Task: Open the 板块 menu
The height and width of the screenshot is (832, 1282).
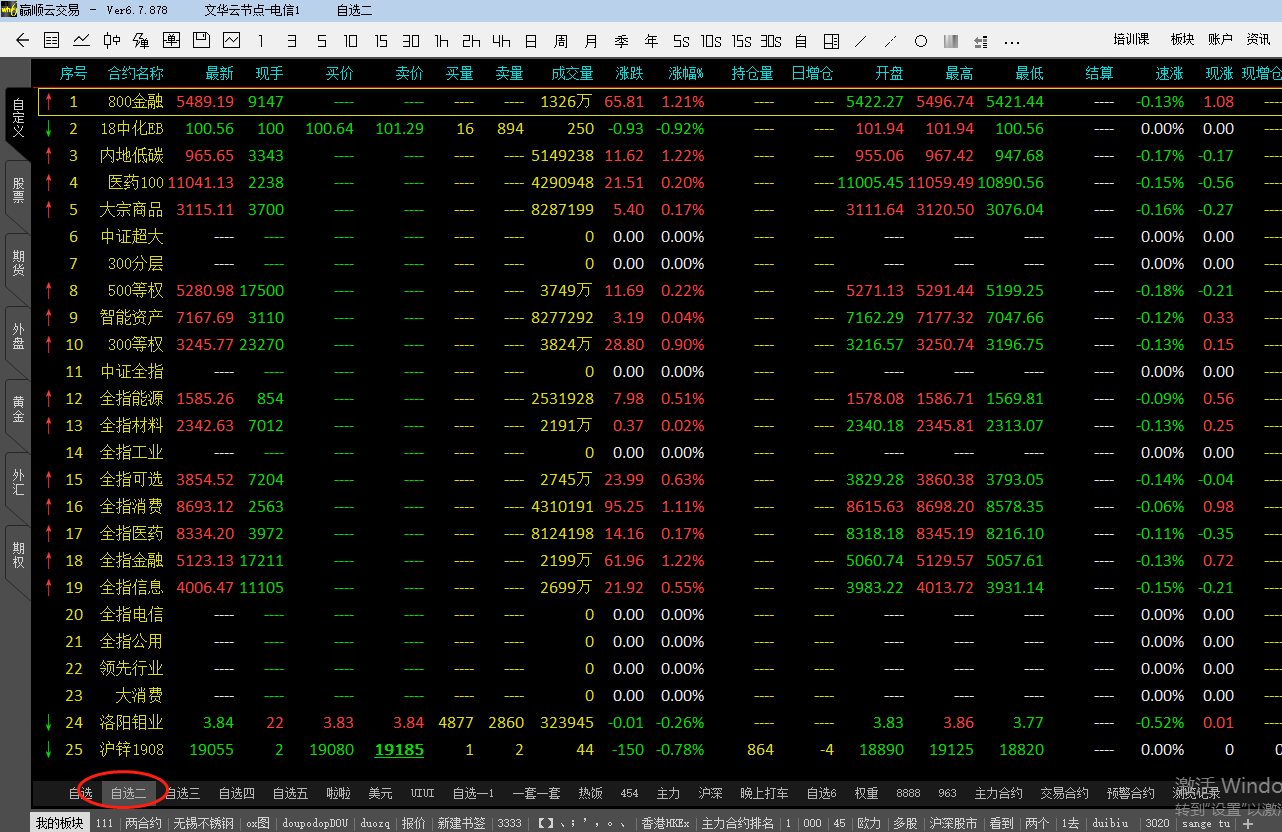Action: pyautogui.click(x=1183, y=39)
